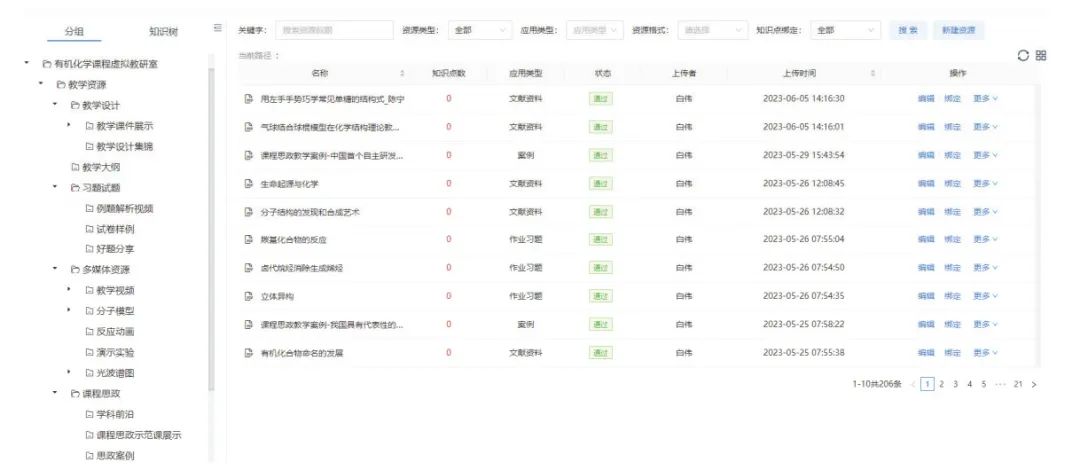Collapse the 教学资源 tree node
The width and height of the screenshot is (1080, 470).
click(x=41, y=84)
